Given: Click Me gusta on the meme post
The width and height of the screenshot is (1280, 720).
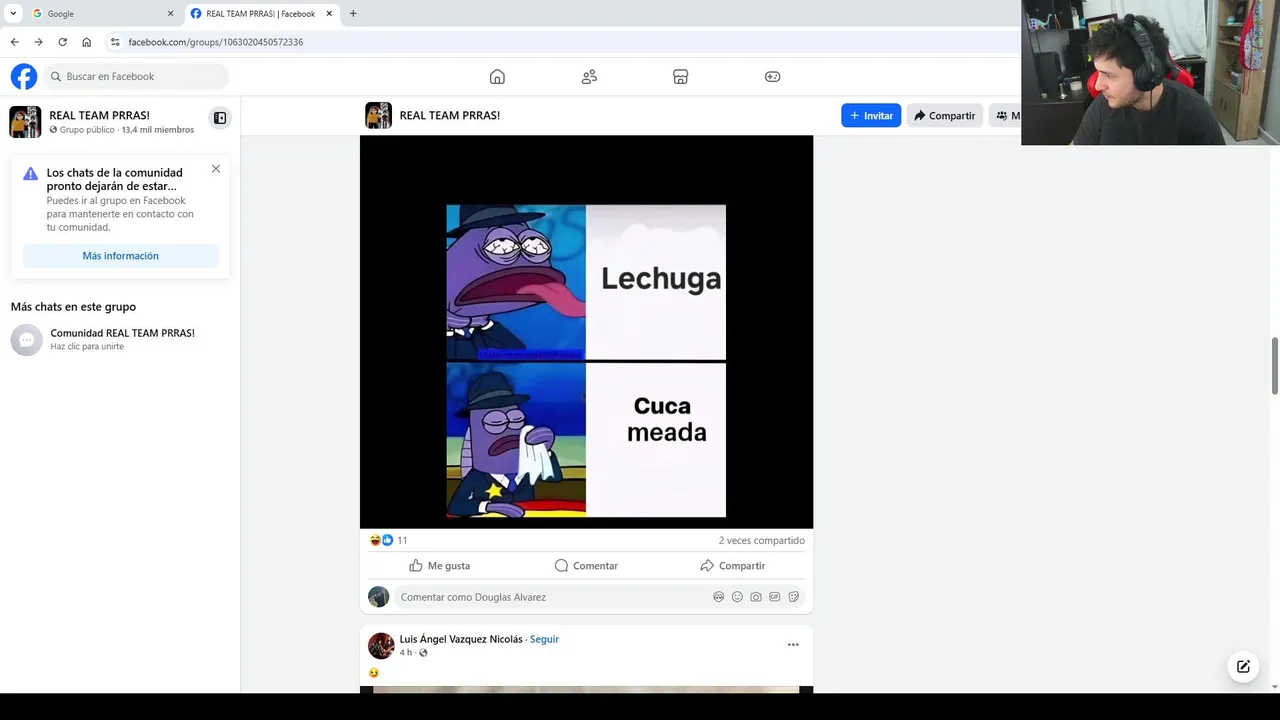Looking at the screenshot, I should tap(439, 566).
